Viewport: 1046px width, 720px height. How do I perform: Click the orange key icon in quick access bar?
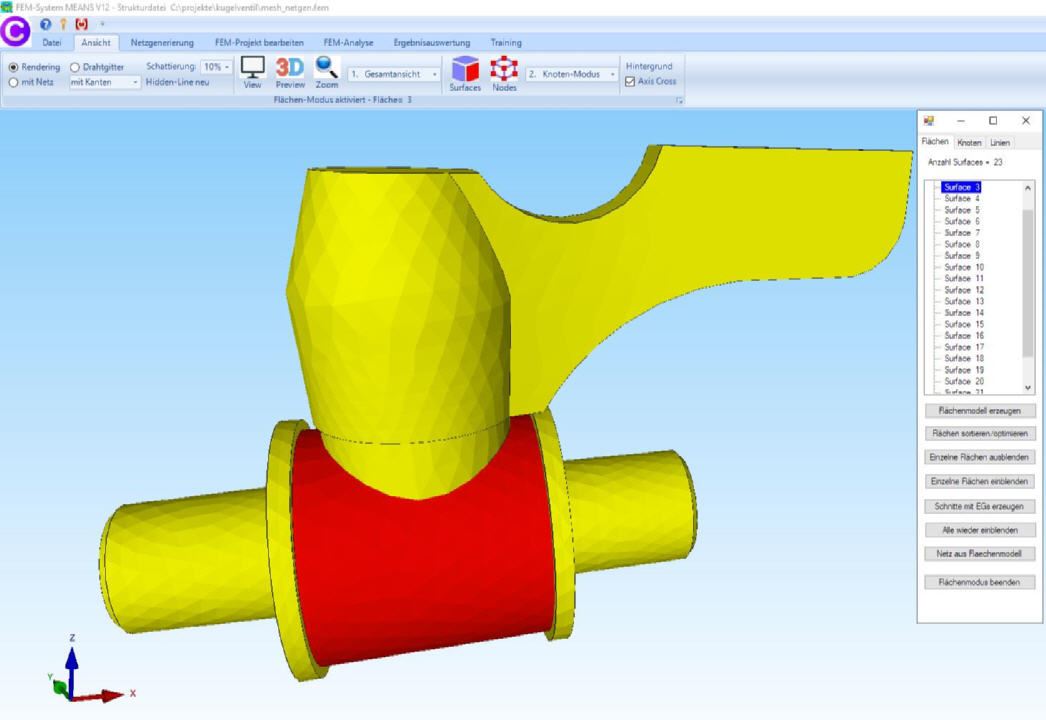(63, 24)
